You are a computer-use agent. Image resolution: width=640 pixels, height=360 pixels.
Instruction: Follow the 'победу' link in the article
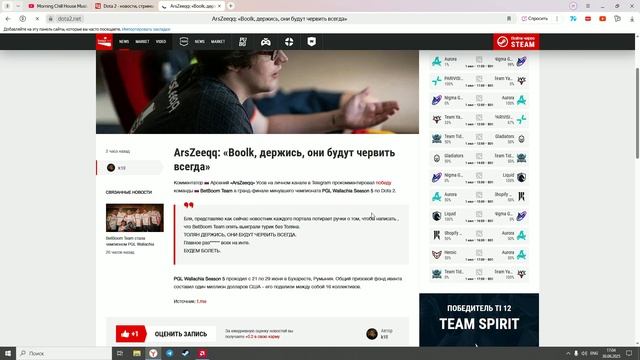tap(383, 182)
